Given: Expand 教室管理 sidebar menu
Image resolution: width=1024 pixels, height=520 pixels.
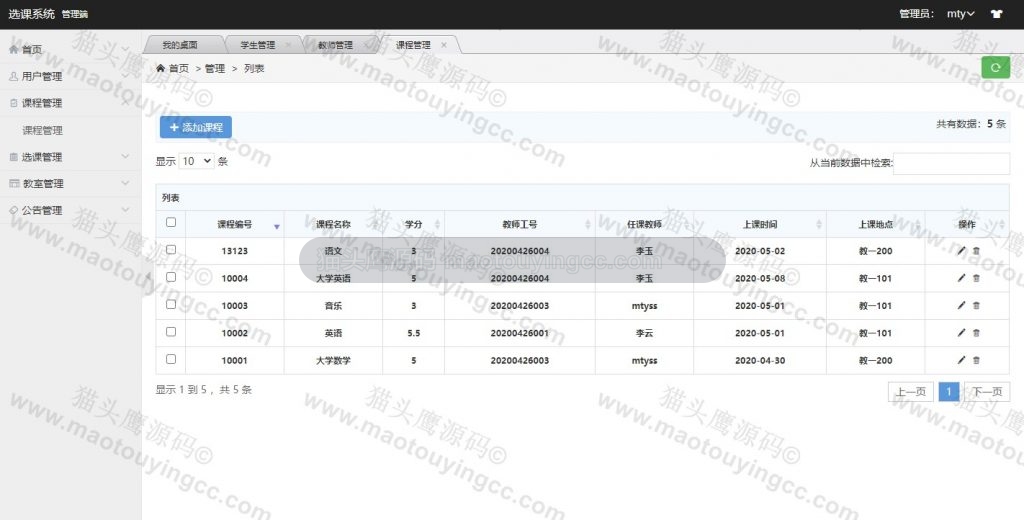Looking at the screenshot, I should click(71, 184).
